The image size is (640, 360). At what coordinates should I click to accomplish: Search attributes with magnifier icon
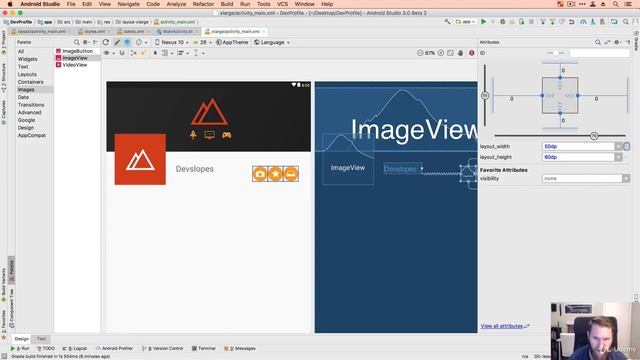598,42
